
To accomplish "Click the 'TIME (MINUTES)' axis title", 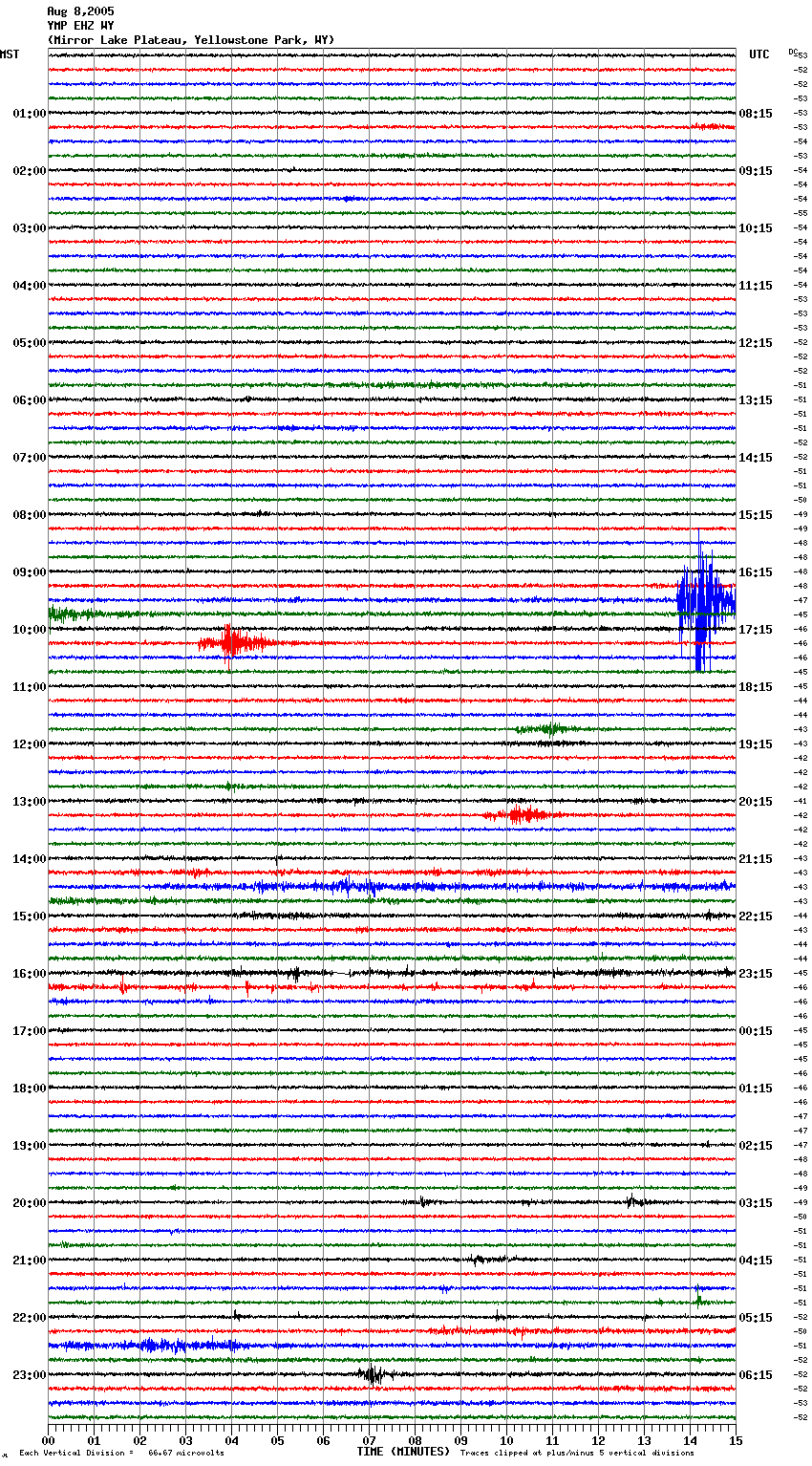I will [x=403, y=1452].
